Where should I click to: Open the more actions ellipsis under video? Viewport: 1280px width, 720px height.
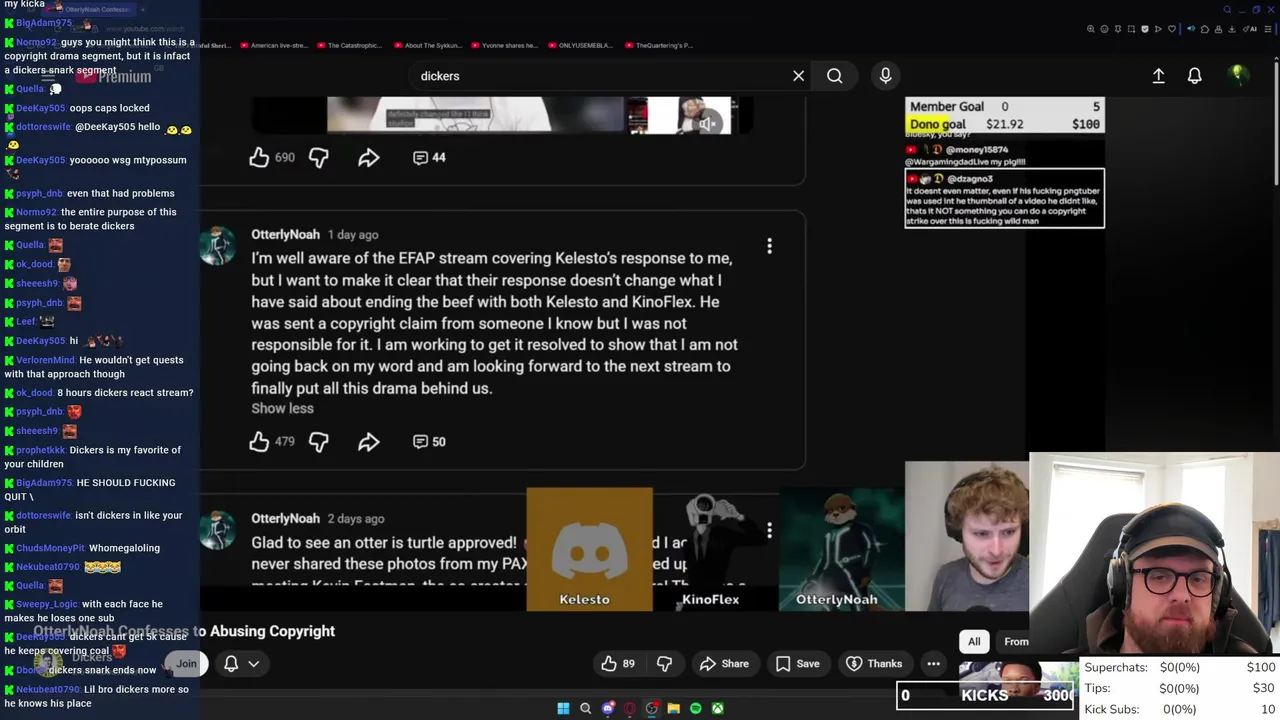point(933,664)
